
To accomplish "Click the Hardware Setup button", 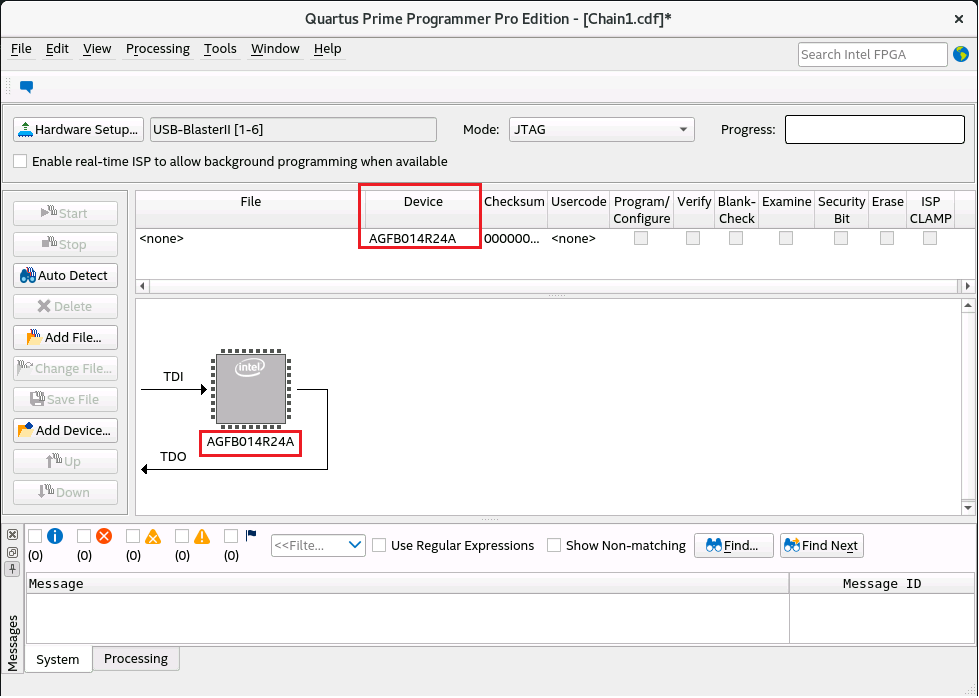I will click(78, 129).
